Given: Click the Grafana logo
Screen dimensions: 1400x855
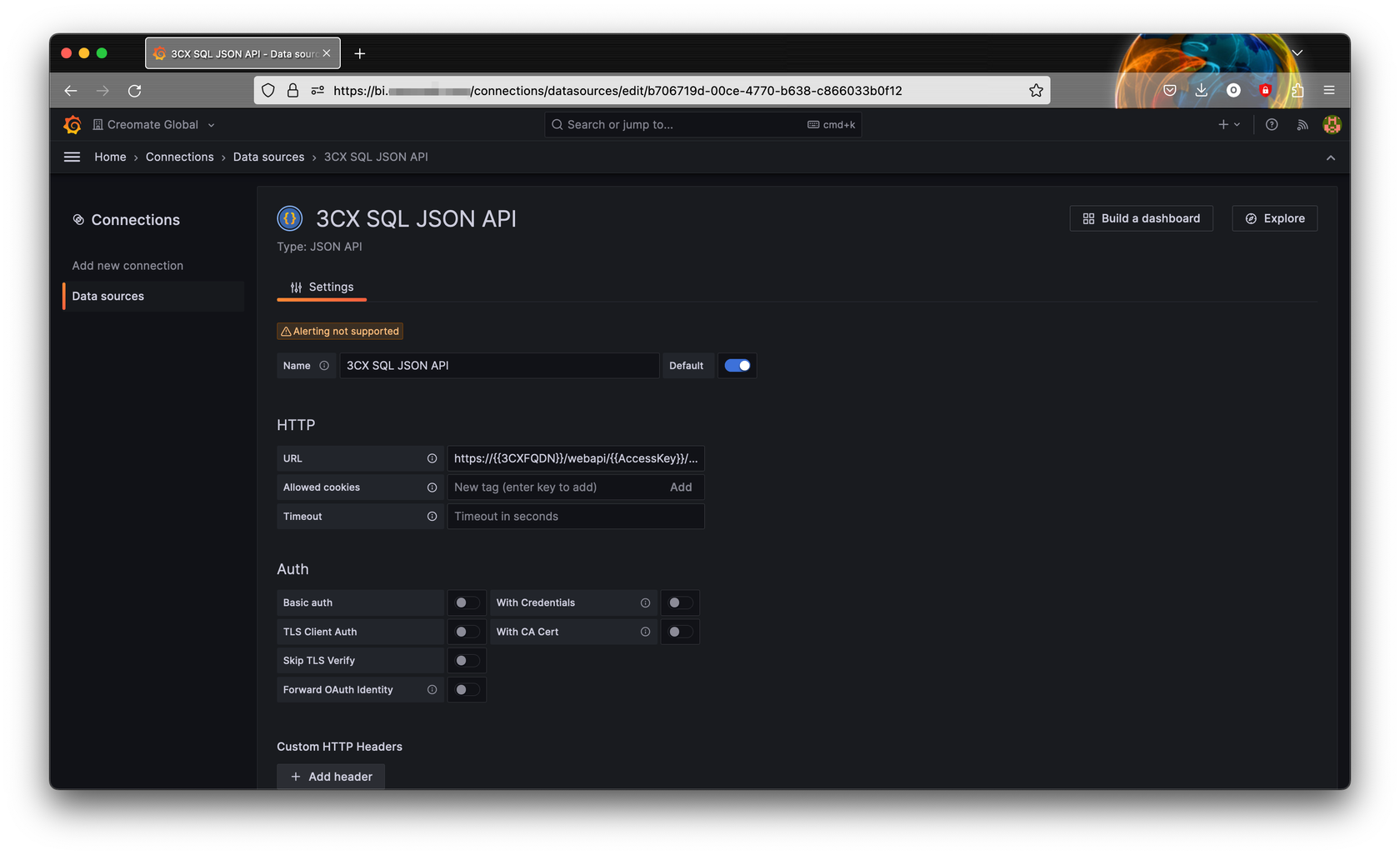Looking at the screenshot, I should click(x=72, y=124).
